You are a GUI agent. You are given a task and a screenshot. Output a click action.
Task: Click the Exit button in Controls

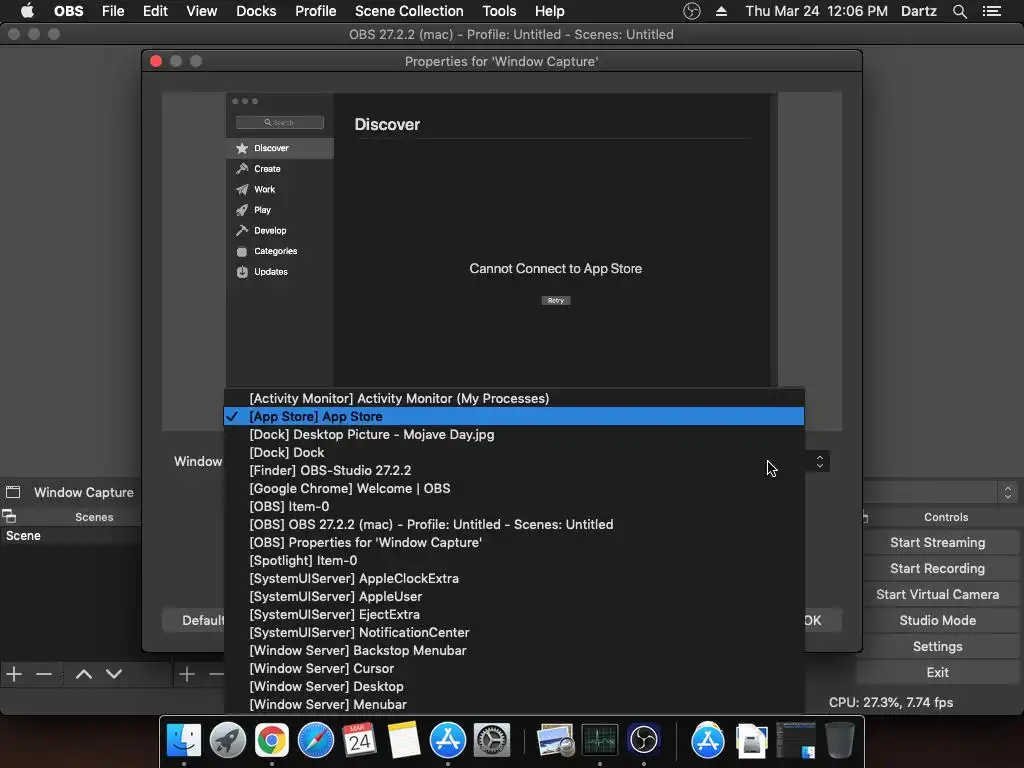point(937,673)
